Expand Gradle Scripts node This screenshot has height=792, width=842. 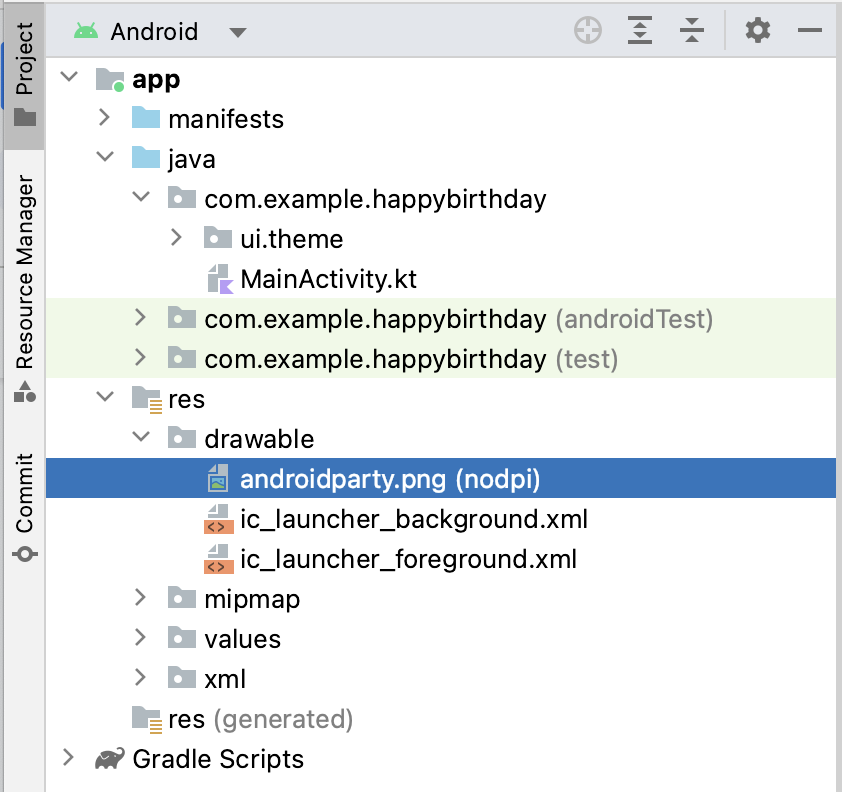click(x=68, y=759)
